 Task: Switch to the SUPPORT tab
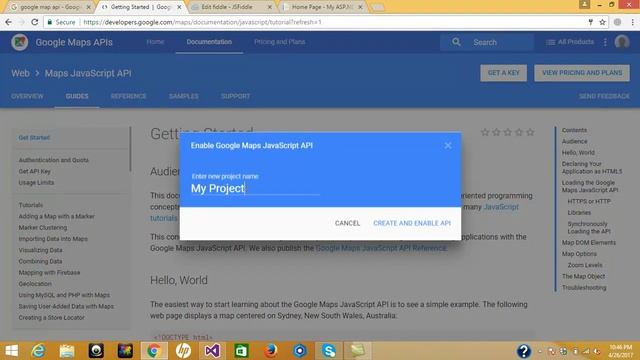point(236,96)
